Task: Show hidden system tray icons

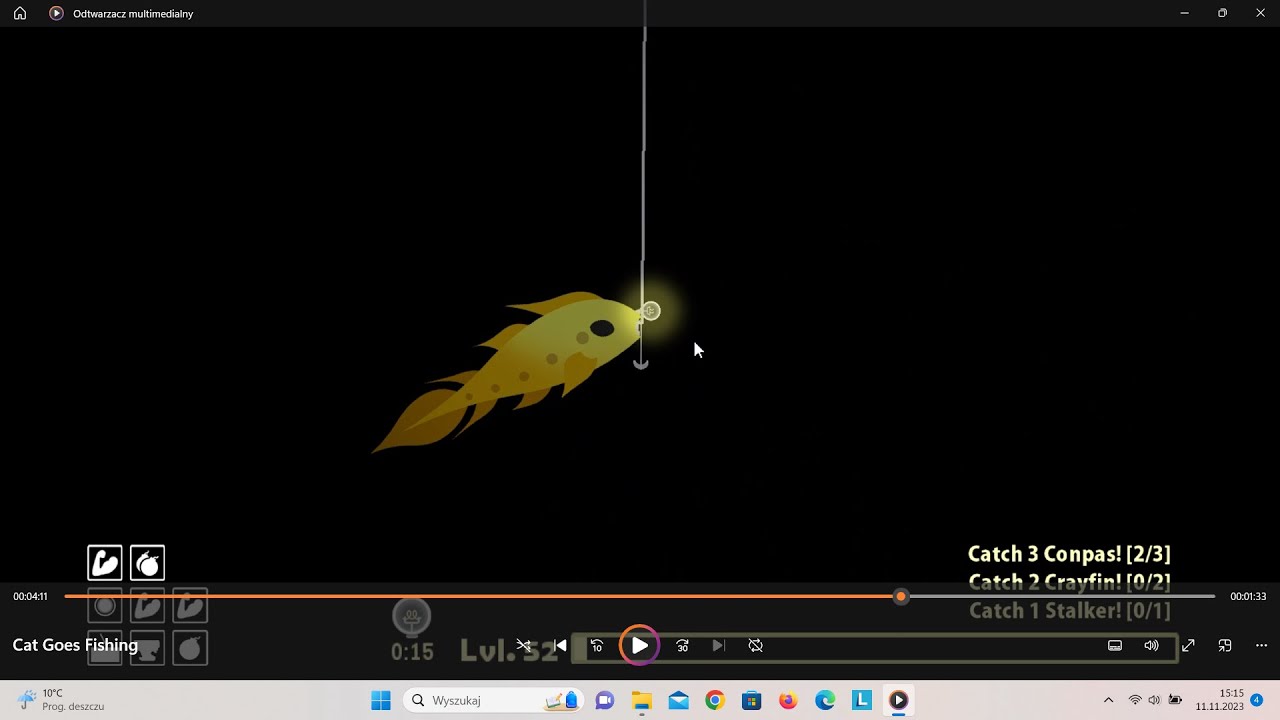Action: coord(1108,700)
